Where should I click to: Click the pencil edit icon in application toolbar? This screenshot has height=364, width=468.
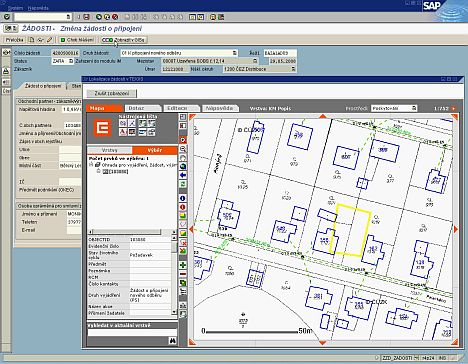pos(49,40)
